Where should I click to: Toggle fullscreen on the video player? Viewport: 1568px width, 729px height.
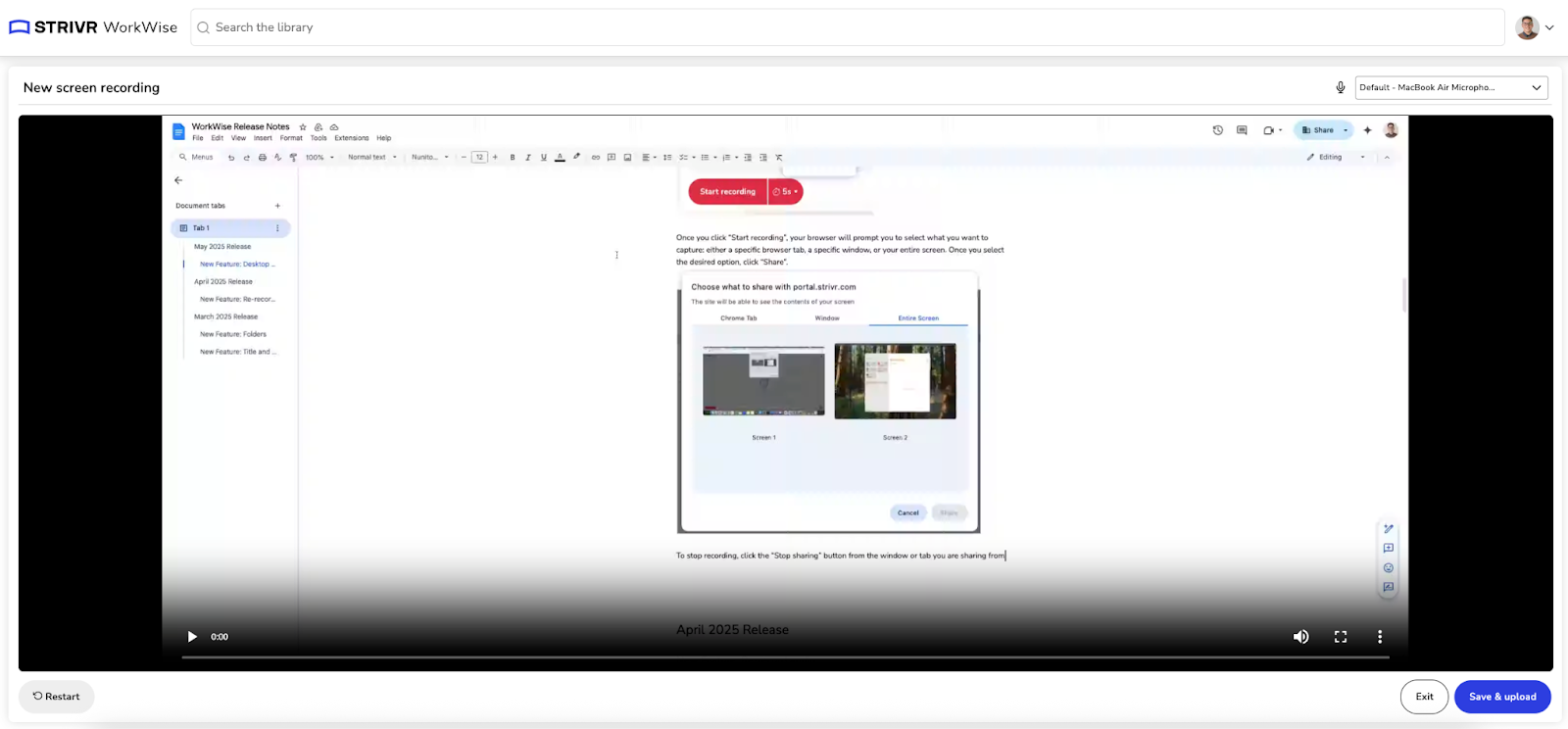tap(1341, 637)
